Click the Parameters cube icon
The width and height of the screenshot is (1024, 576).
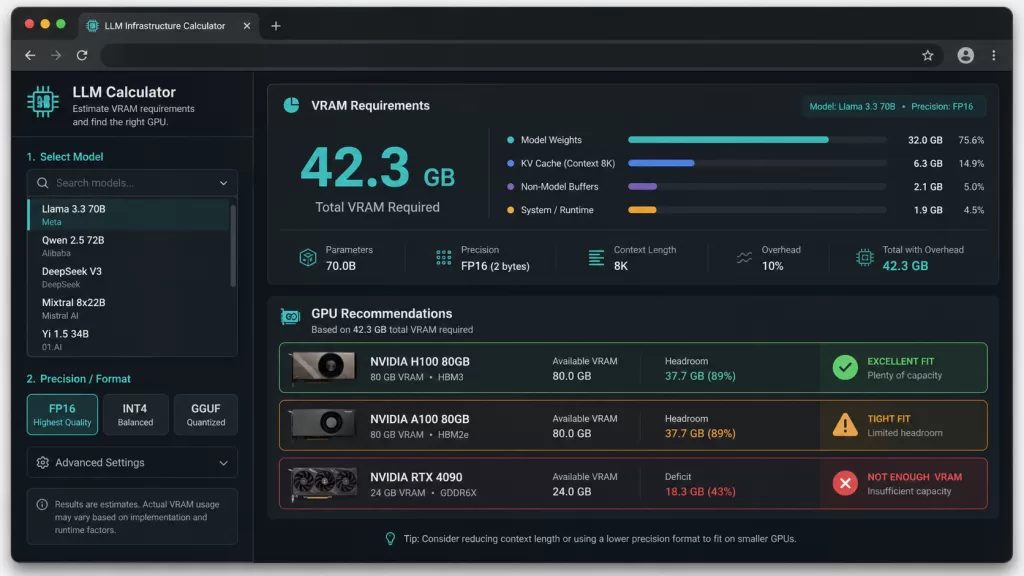[x=307, y=257]
